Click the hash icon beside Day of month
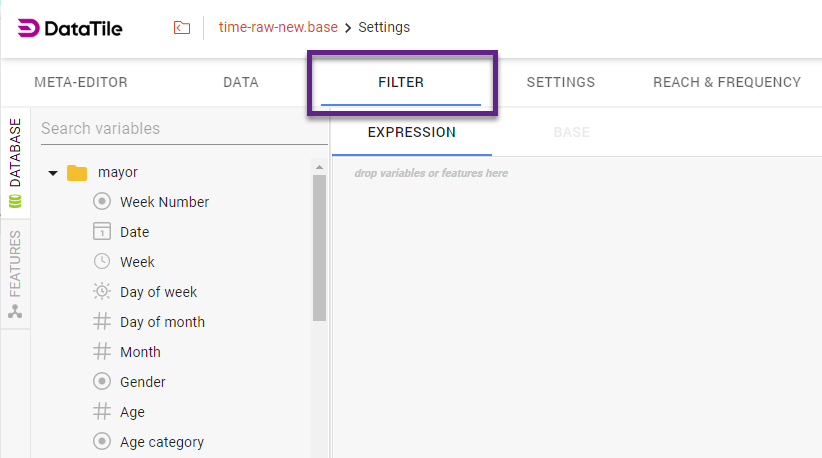Screen dimensions: 822x458 click(x=101, y=322)
